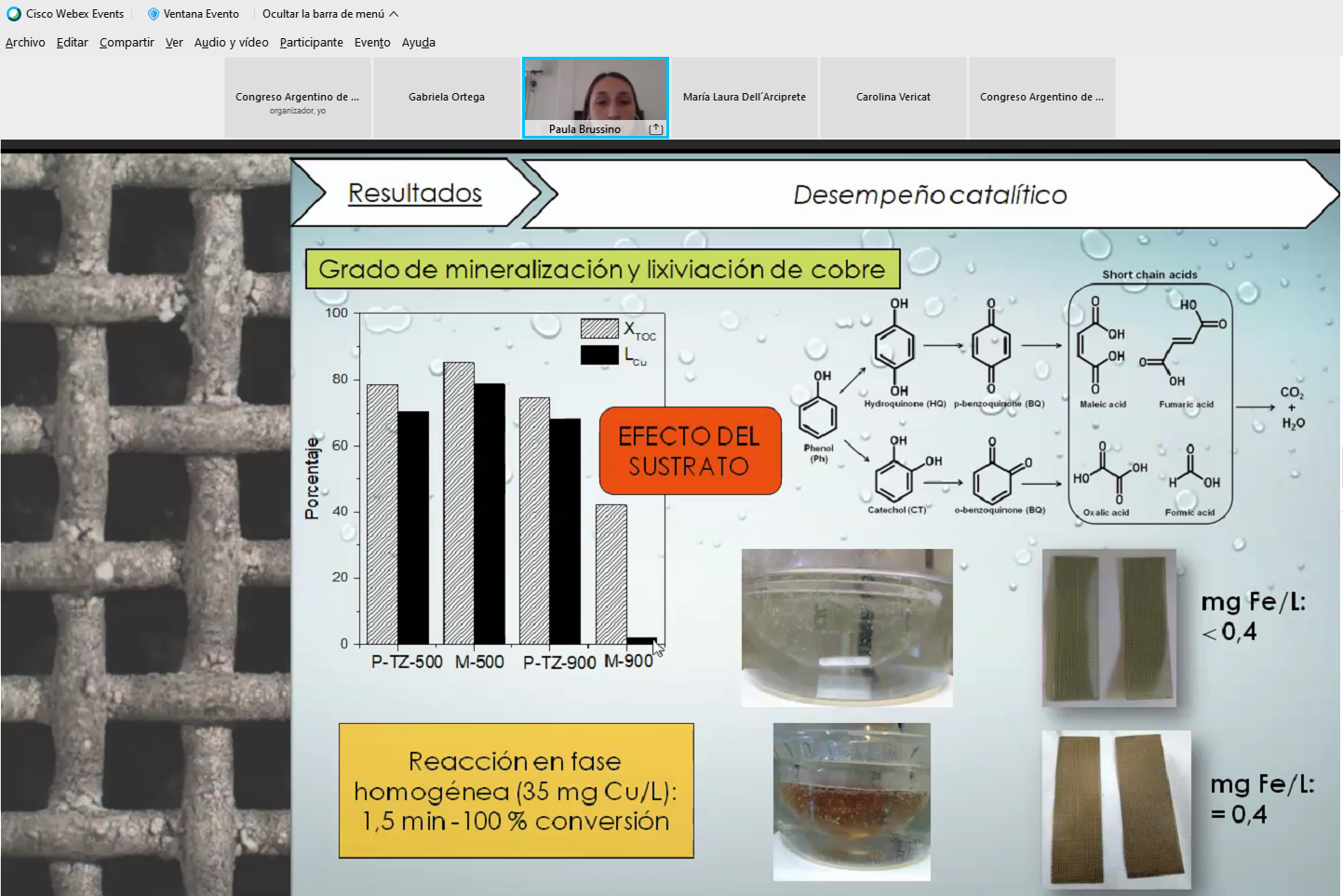This screenshot has width=1343, height=896.
Task: Open the Participante menu
Action: 311,43
